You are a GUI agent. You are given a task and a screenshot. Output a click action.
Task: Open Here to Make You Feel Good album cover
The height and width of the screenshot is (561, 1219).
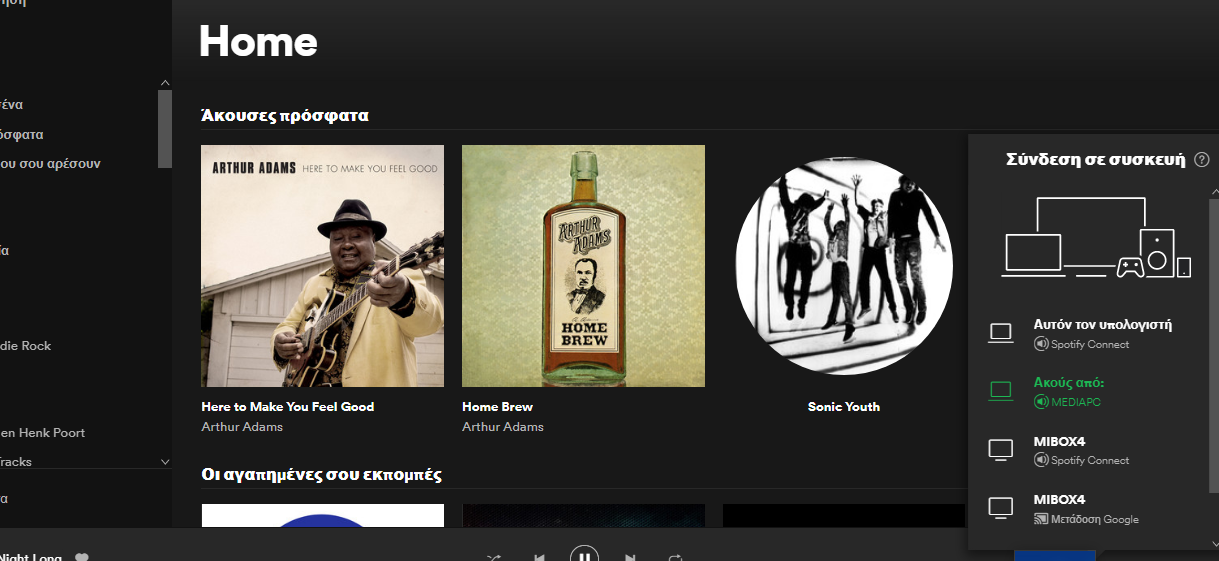(323, 266)
